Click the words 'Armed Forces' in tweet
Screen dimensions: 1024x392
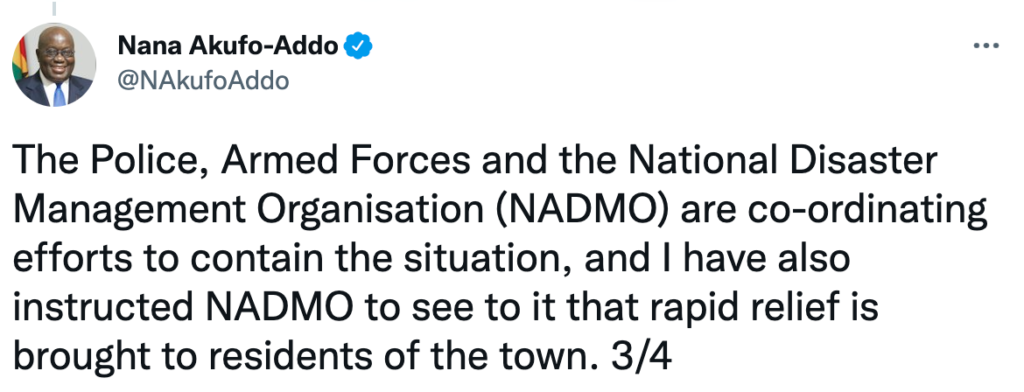[x=346, y=160]
